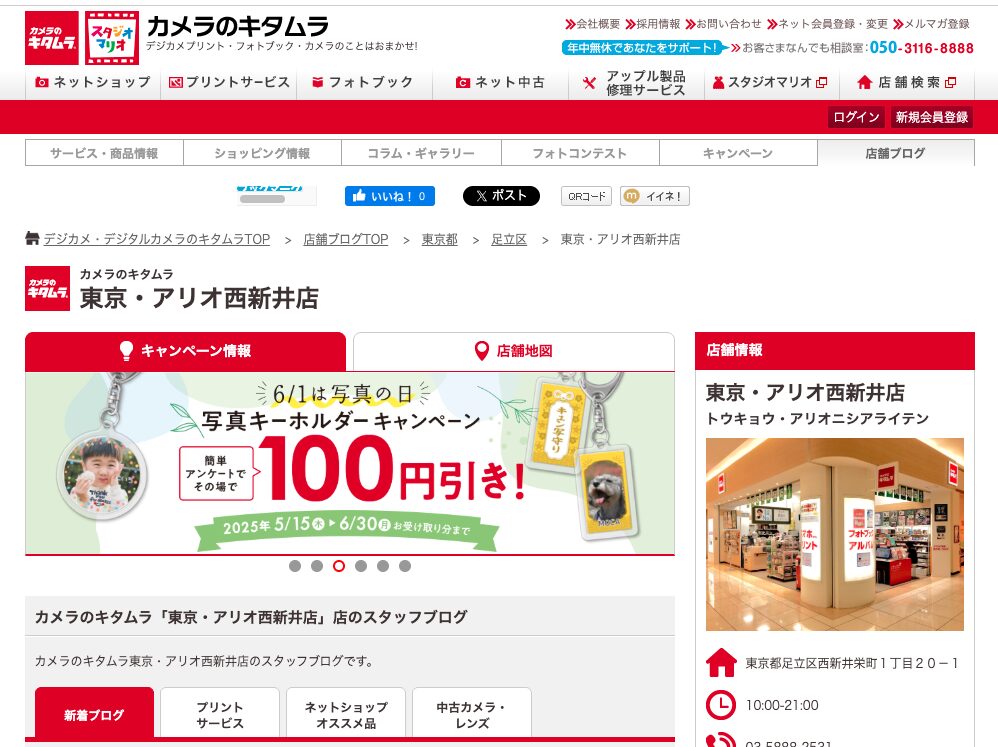Click store logo beside 東京・アリオ西新井店 heading
The image size is (998, 747).
tap(47, 288)
